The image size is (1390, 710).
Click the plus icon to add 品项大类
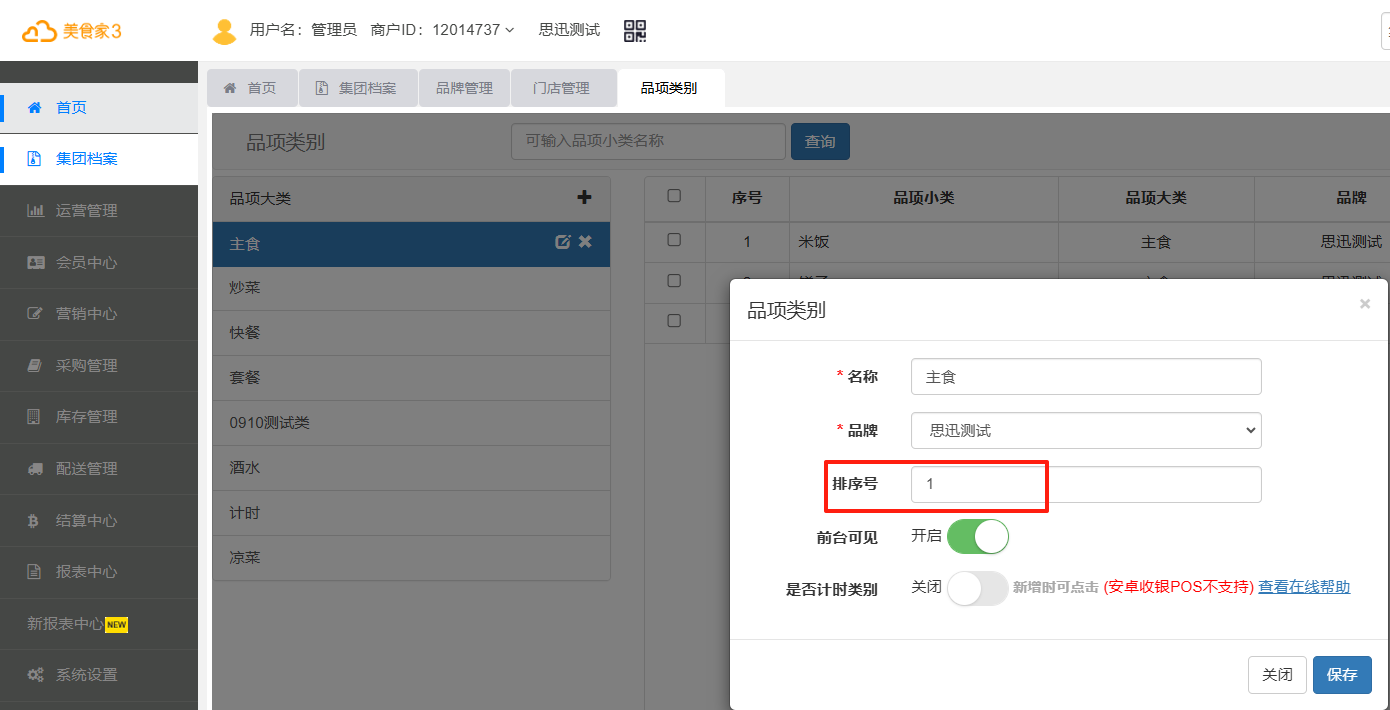point(585,198)
